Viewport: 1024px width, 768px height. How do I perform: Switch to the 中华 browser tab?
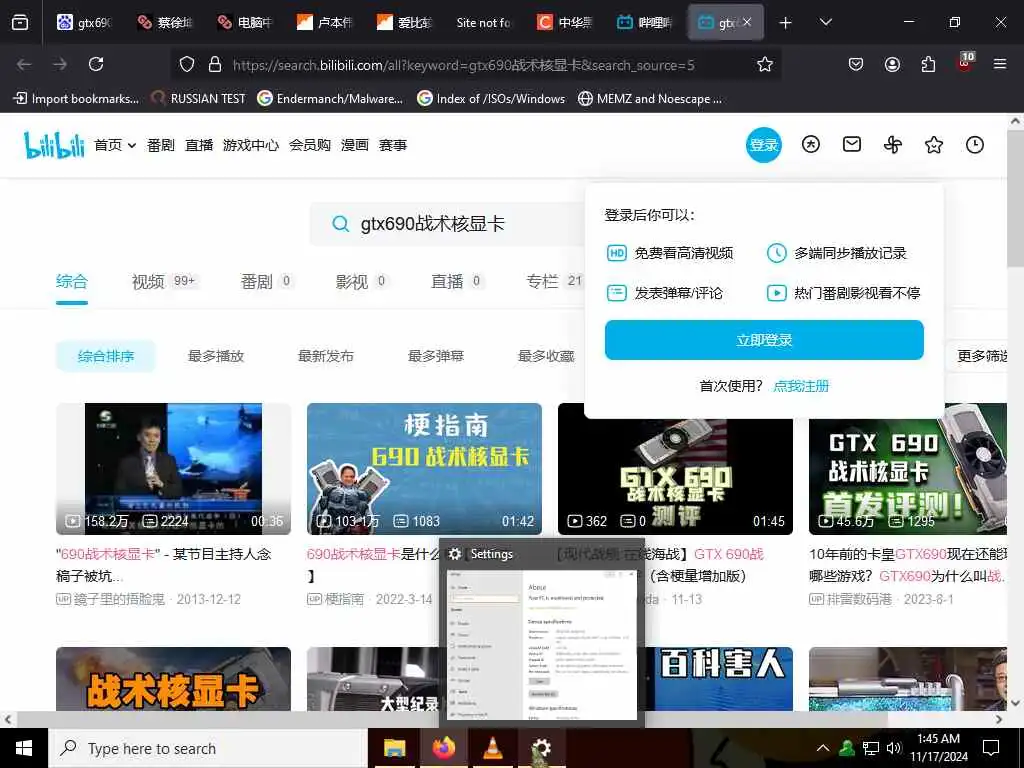pos(565,22)
